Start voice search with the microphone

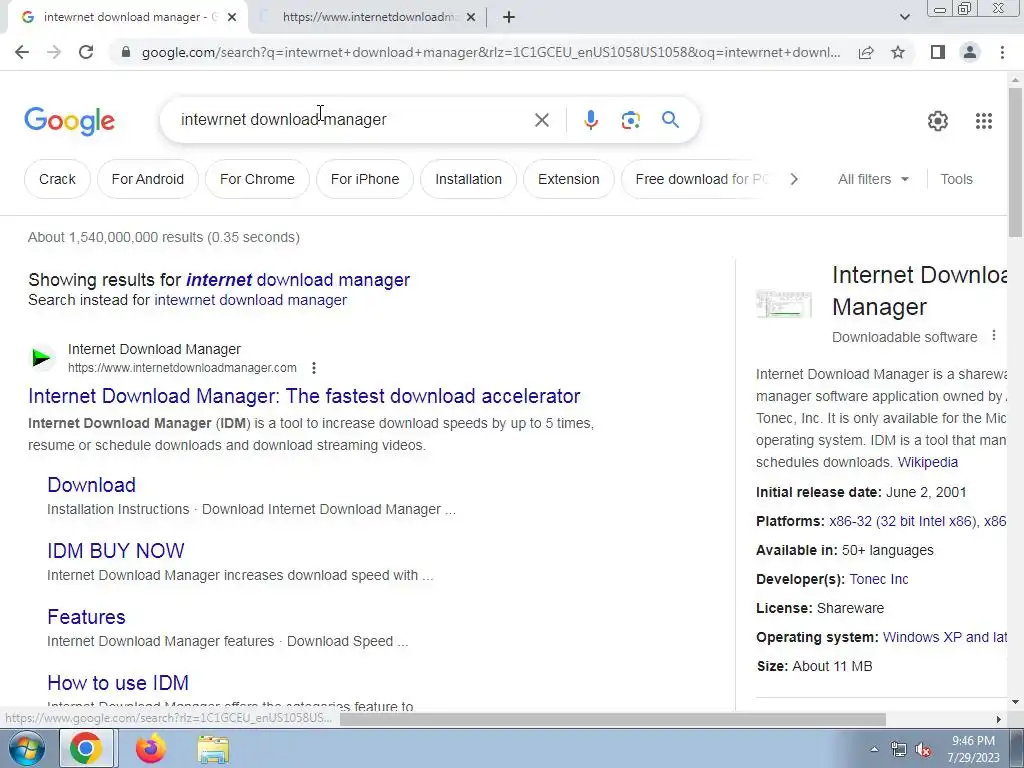click(591, 120)
